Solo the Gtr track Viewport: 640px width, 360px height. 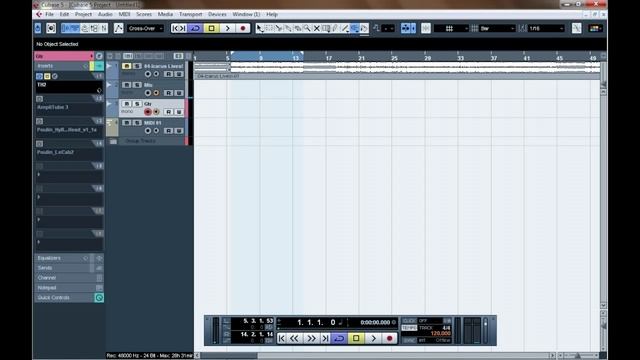tap(137, 104)
